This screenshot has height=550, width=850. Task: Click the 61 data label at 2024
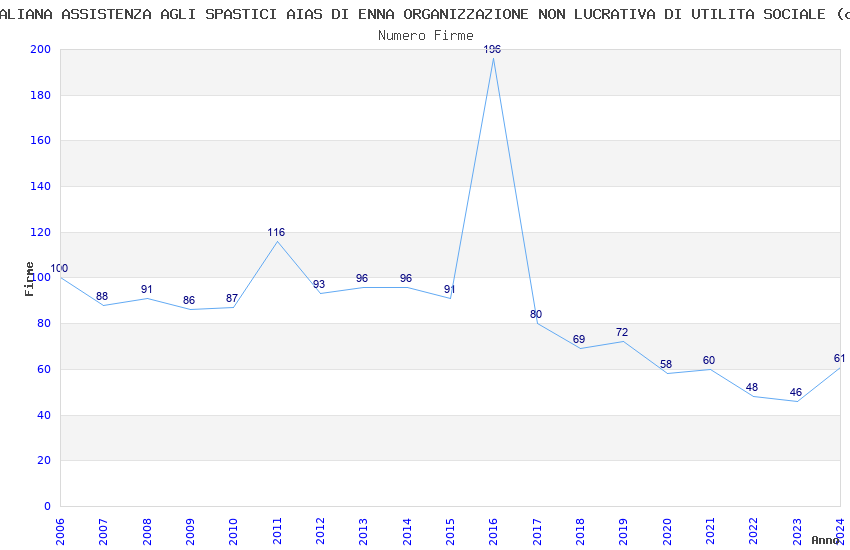839,359
